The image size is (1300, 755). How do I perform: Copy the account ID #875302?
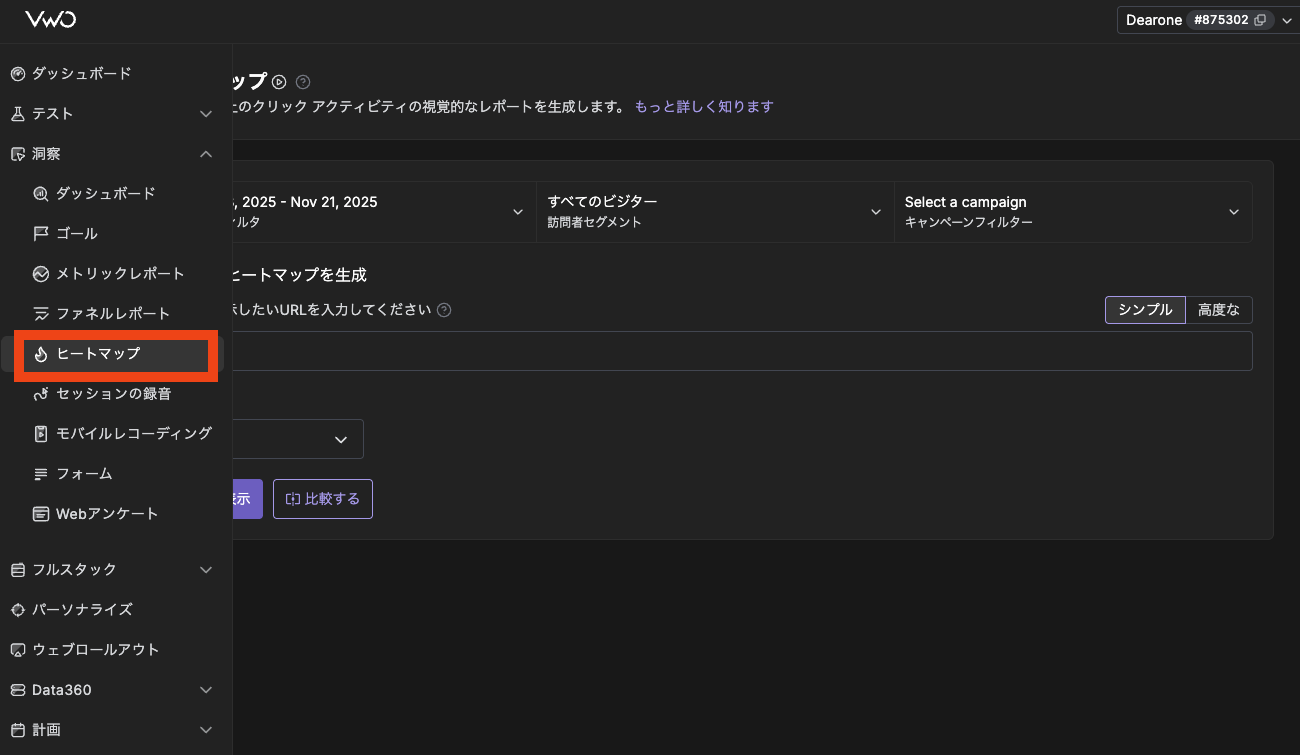(1260, 19)
